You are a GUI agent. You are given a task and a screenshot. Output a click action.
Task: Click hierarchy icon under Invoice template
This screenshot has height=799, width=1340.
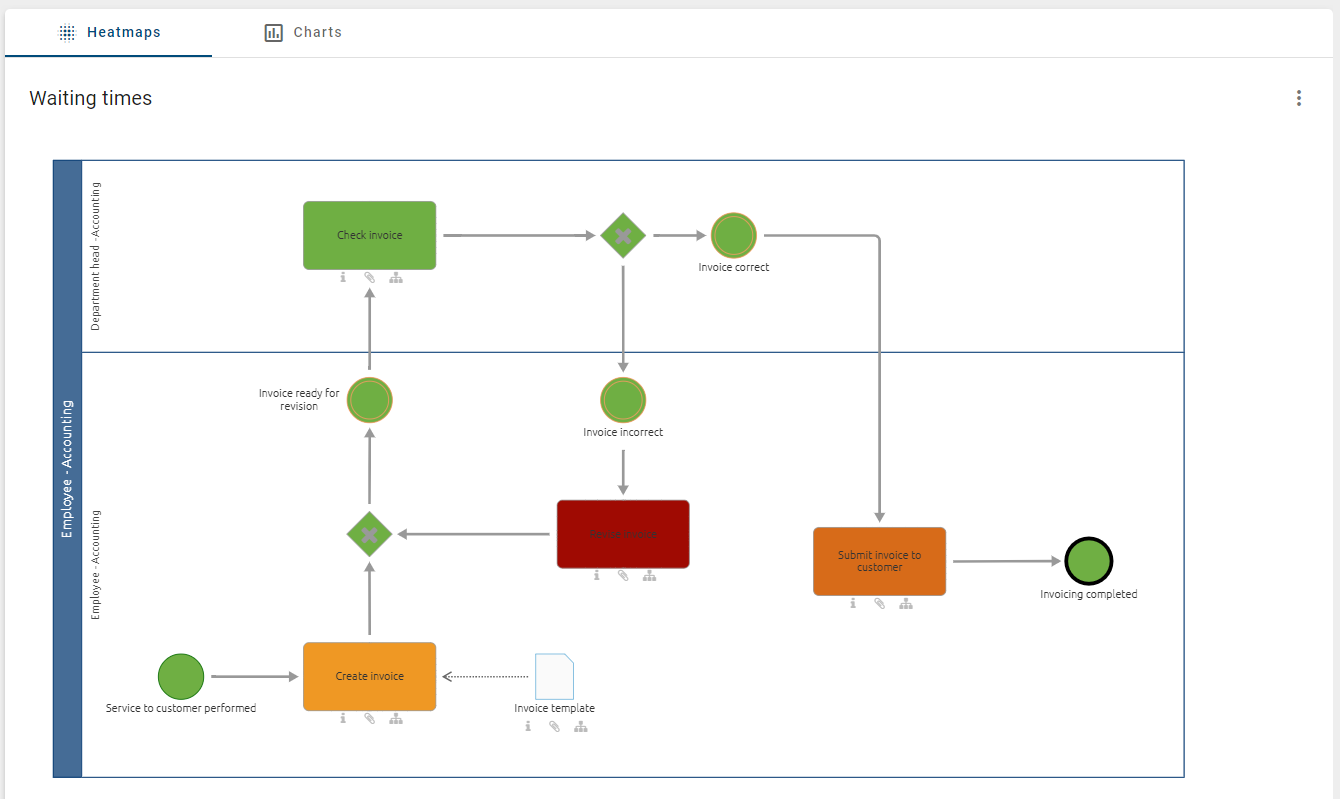tap(581, 727)
